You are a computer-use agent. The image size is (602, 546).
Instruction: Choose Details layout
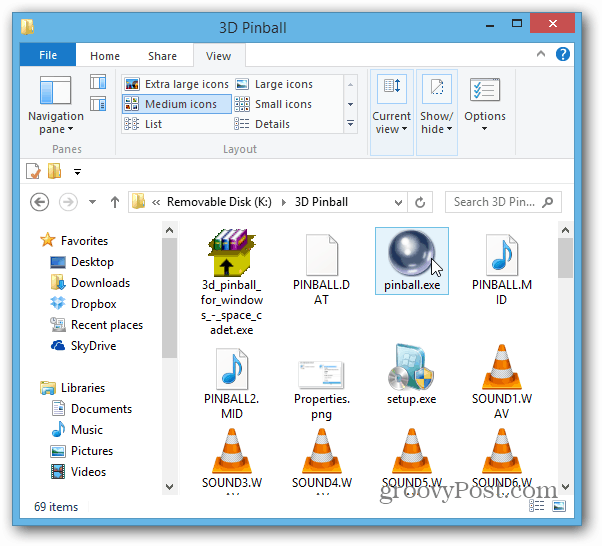262,124
